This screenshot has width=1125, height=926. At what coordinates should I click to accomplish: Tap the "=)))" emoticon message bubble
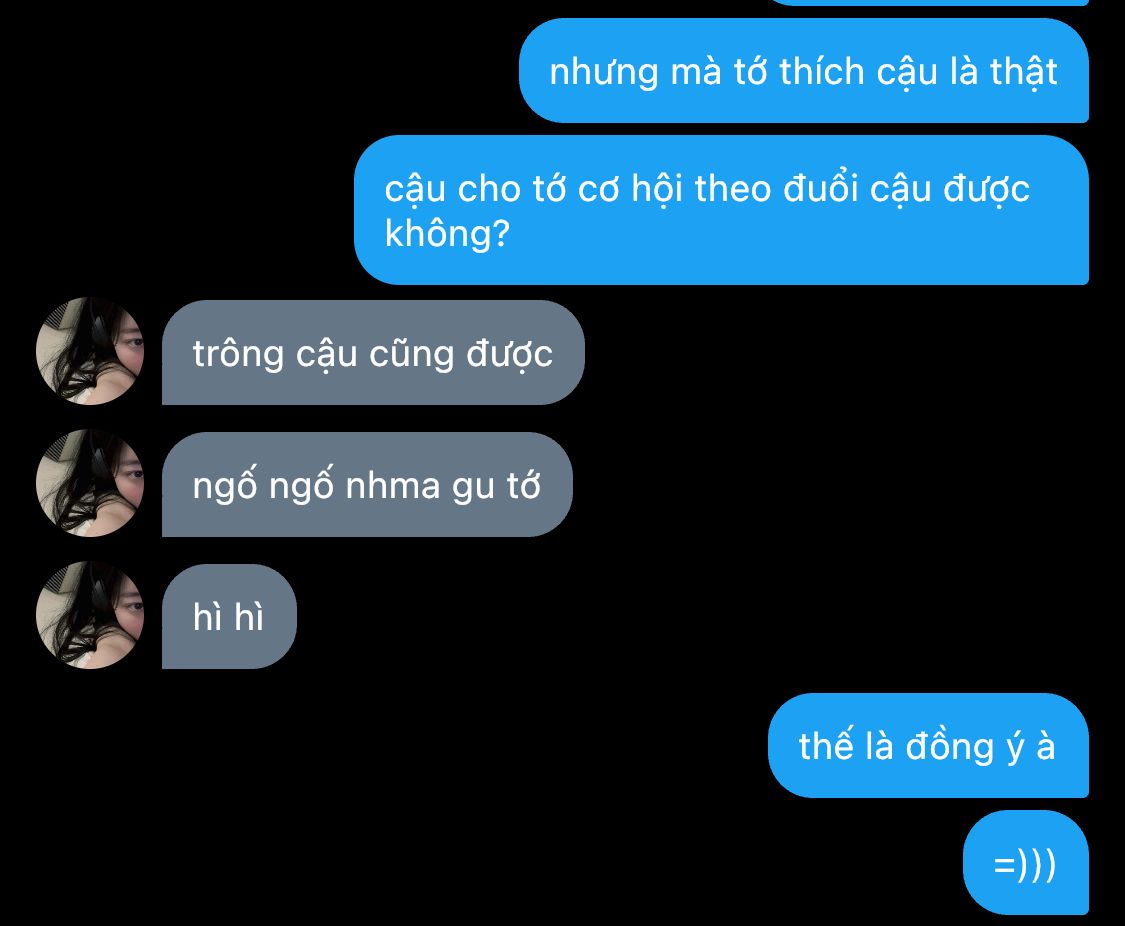(x=1026, y=863)
